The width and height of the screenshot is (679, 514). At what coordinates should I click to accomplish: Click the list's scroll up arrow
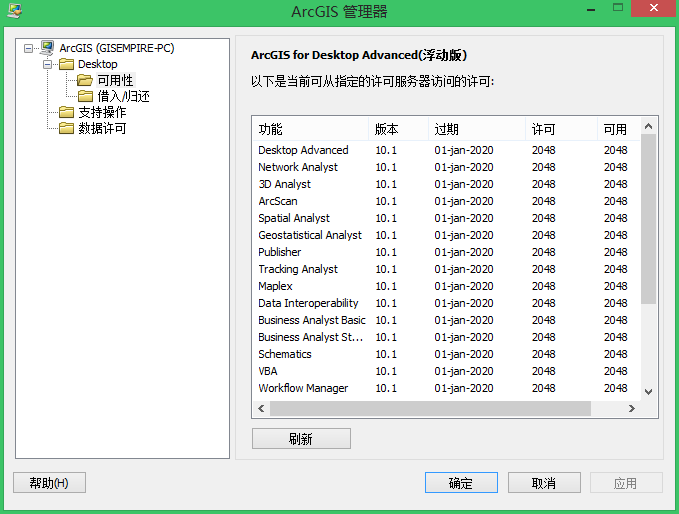(x=648, y=126)
